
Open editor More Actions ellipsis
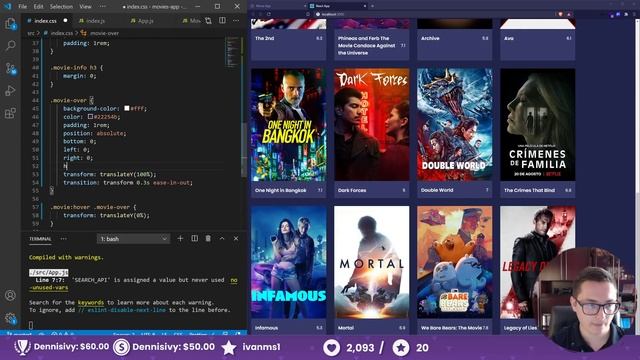236,20
